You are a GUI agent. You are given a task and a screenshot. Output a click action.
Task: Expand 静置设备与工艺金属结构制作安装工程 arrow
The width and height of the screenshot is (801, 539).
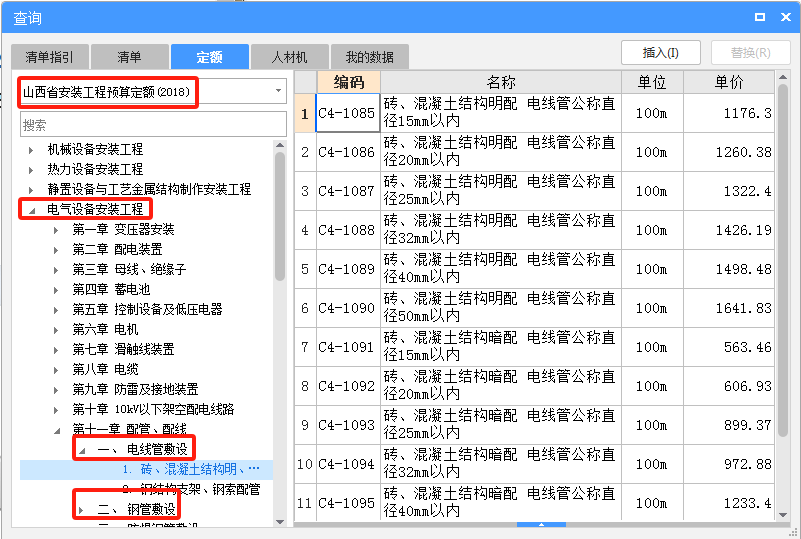(x=31, y=190)
